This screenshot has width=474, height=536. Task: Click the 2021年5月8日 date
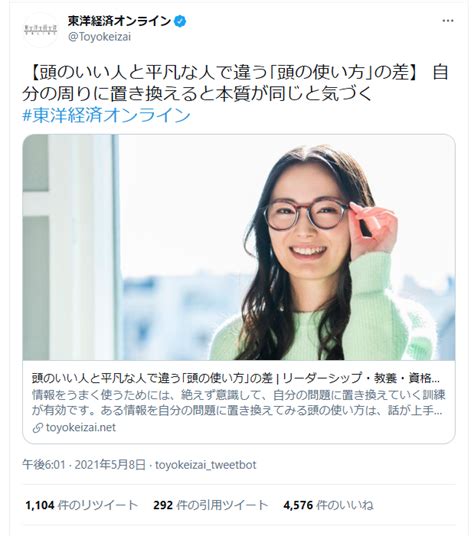tap(110, 465)
